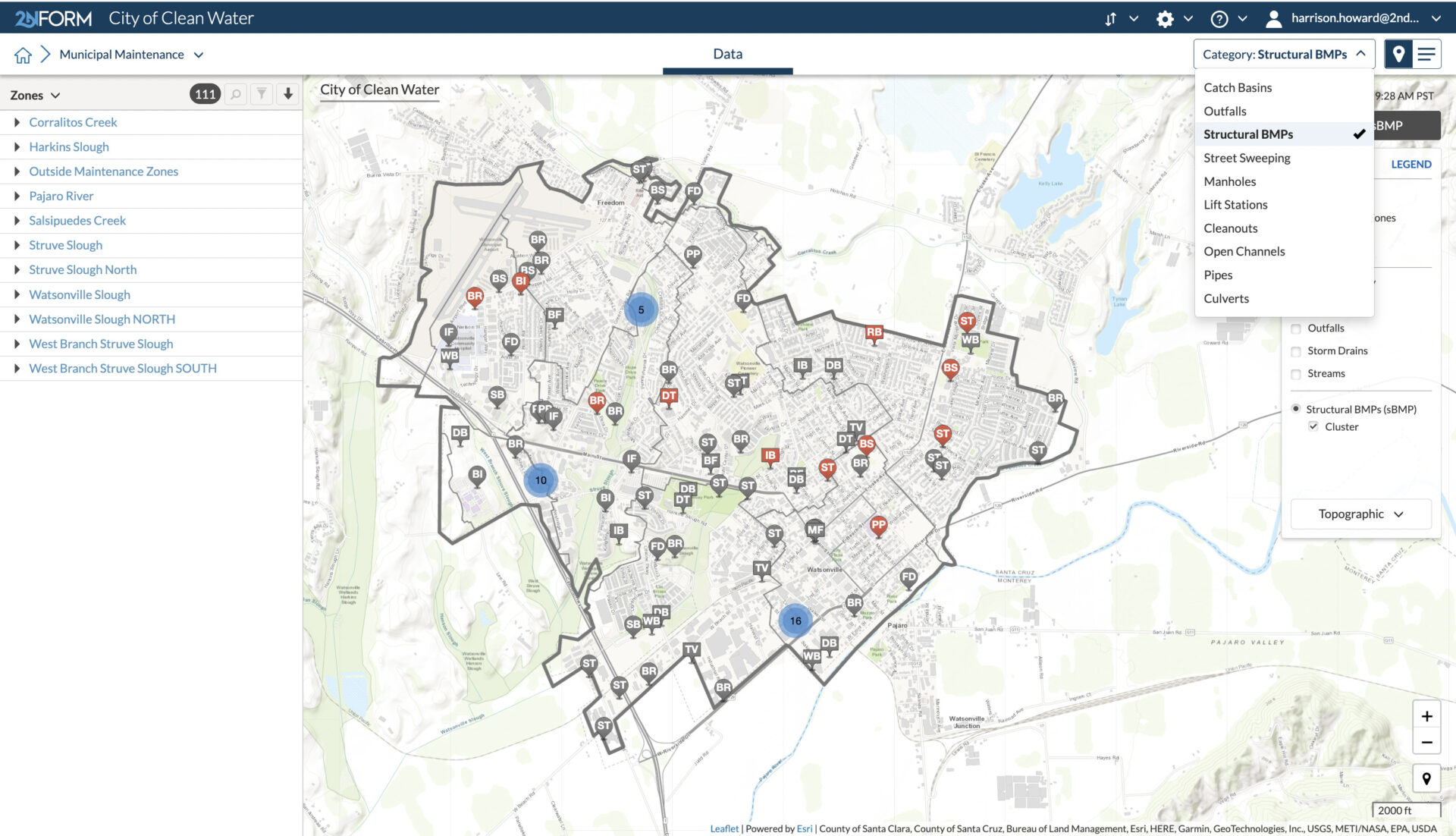Open the Topographic basemap dropdown
The width and height of the screenshot is (1456, 836).
(1358, 513)
